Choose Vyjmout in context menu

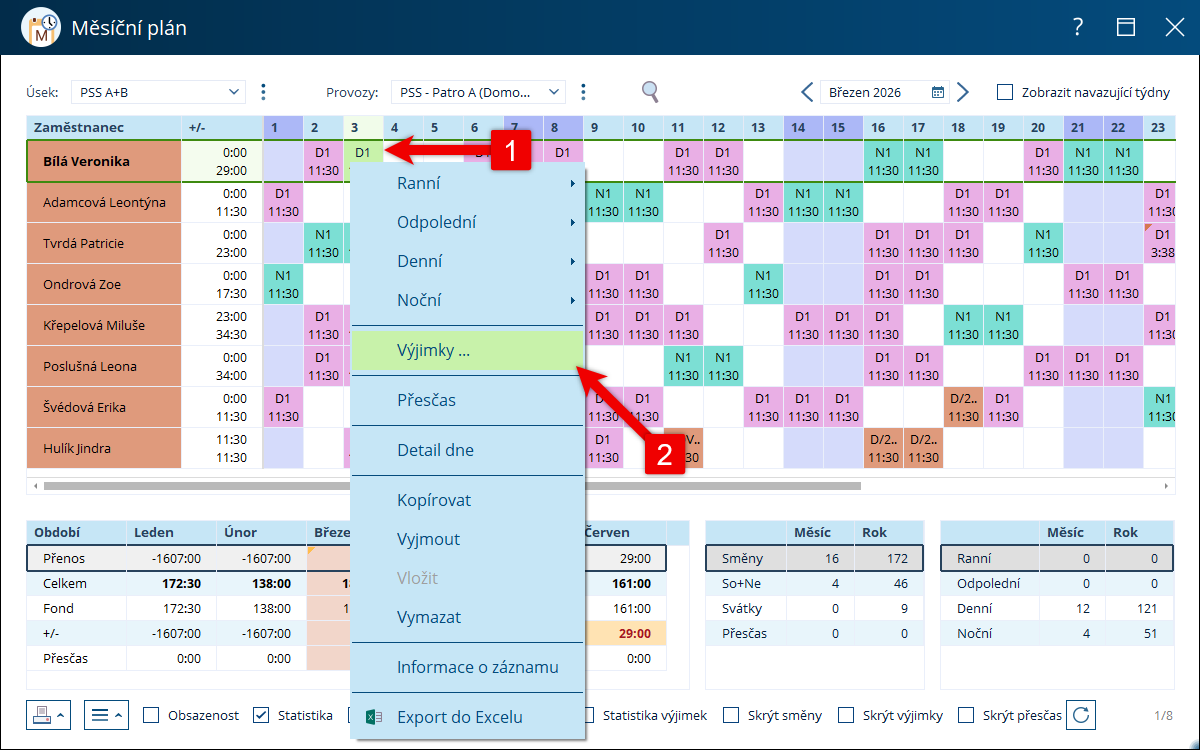point(467,539)
